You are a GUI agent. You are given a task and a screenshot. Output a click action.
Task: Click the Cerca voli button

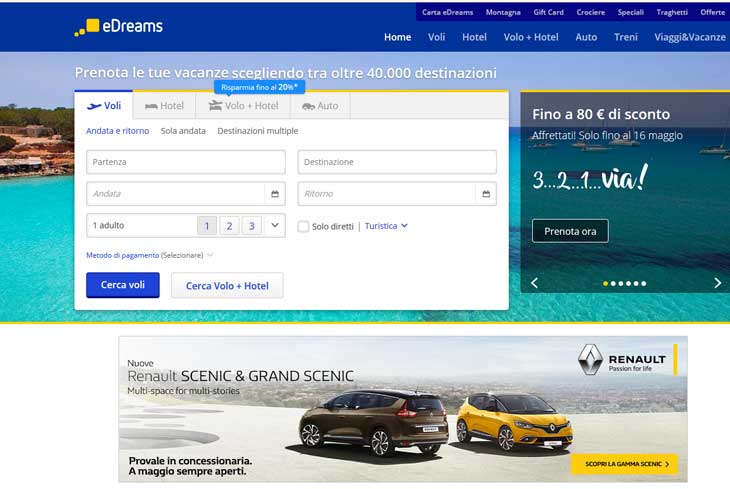pos(123,285)
